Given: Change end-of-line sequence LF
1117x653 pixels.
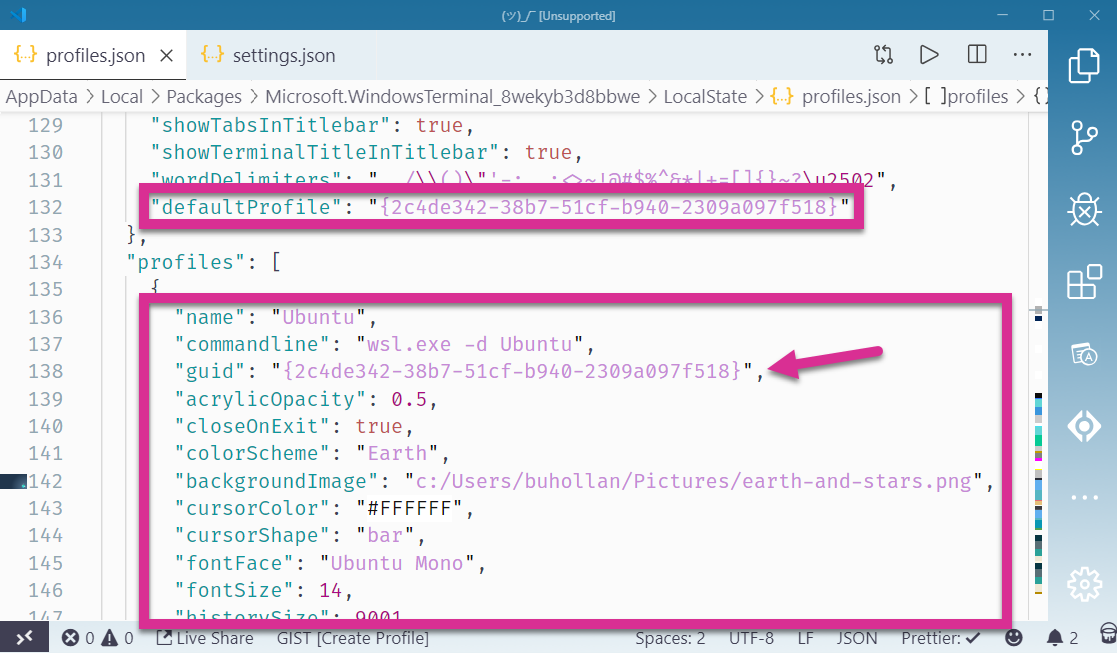Looking at the screenshot, I should pyautogui.click(x=805, y=638).
